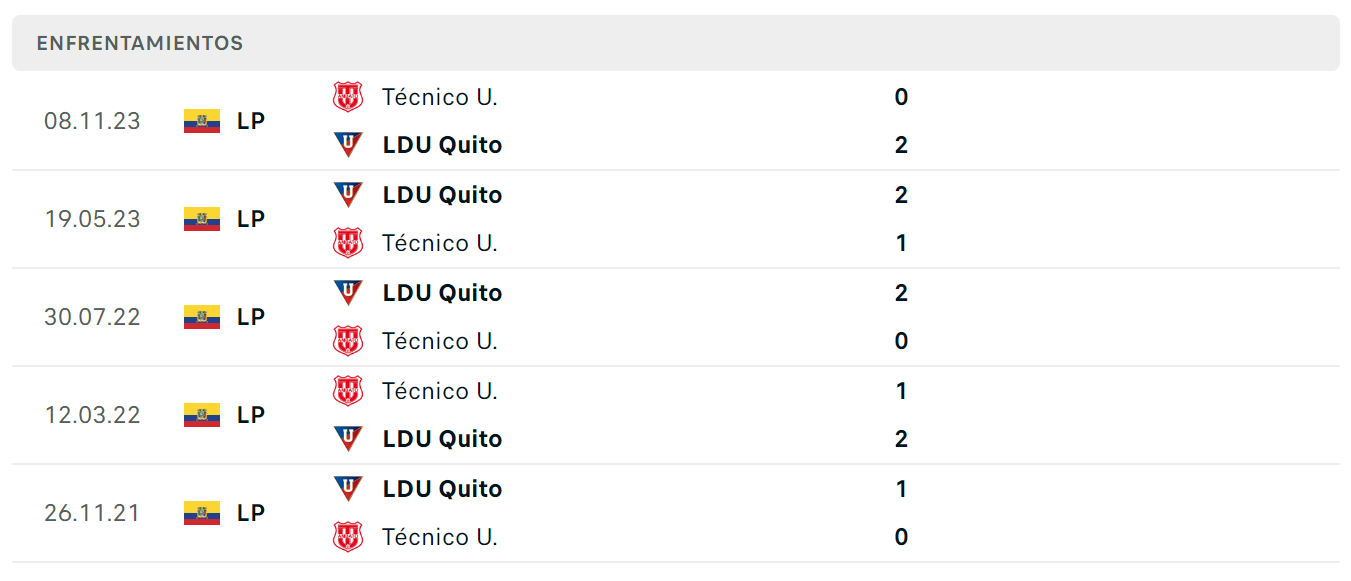1351x581 pixels.
Task: Click LDU Quito crest in 12.03.22 match
Action: [x=348, y=438]
